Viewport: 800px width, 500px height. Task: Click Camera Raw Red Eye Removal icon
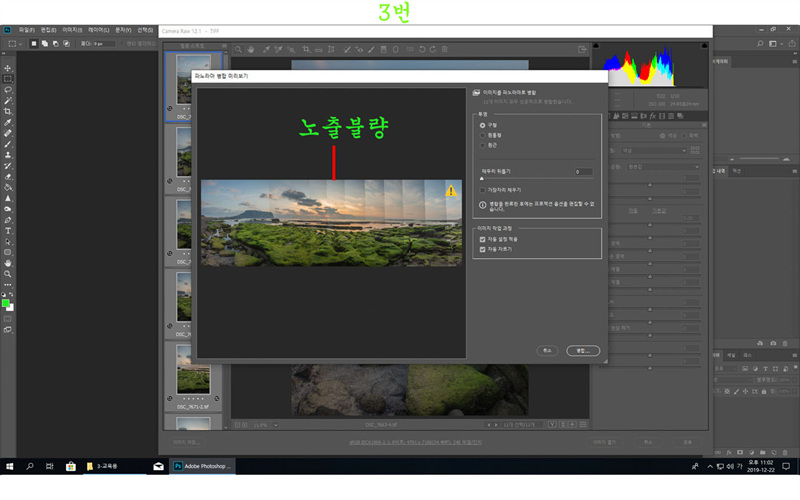[x=360, y=49]
